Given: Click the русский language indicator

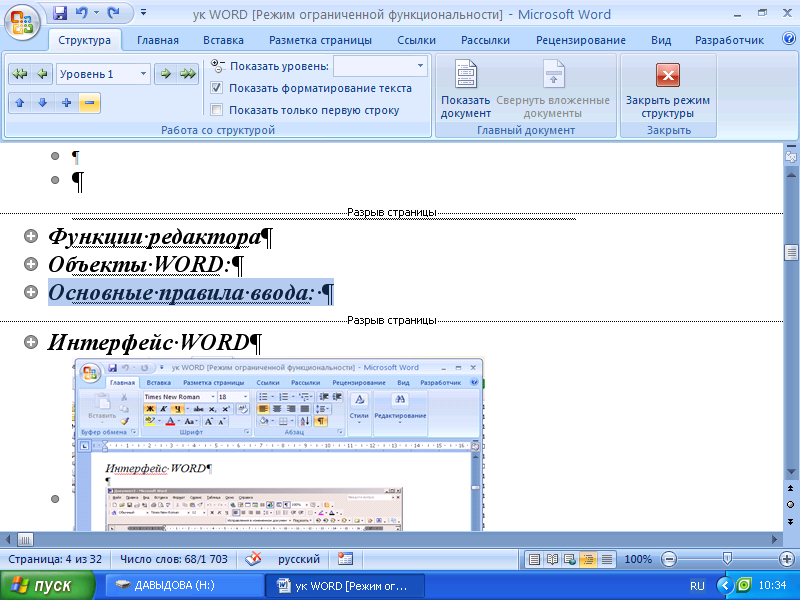Looking at the screenshot, I should pos(298,559).
